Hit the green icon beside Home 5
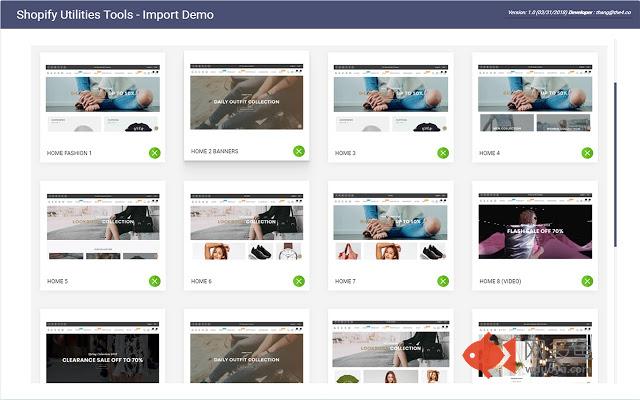Viewport: 640px width, 400px height. [x=155, y=281]
